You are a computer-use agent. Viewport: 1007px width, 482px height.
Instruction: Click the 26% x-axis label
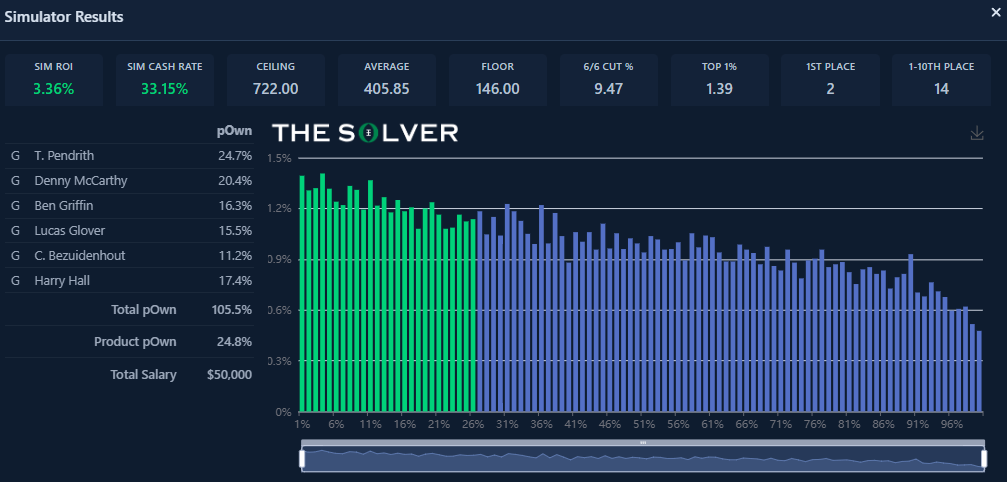[x=473, y=424]
